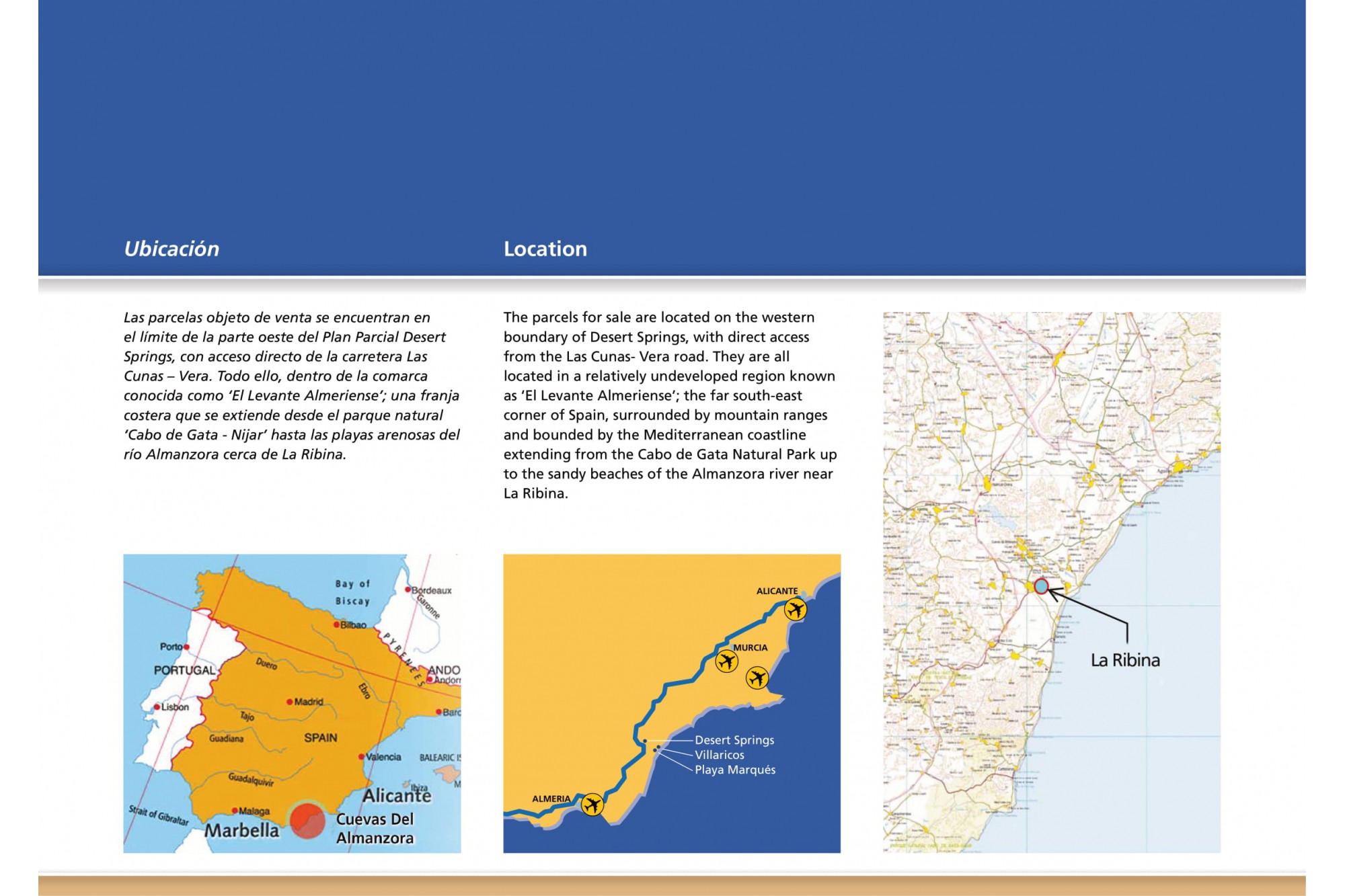This screenshot has width=1345, height=896.
Task: Click the 'Villaricos' label
Action: 720,755
